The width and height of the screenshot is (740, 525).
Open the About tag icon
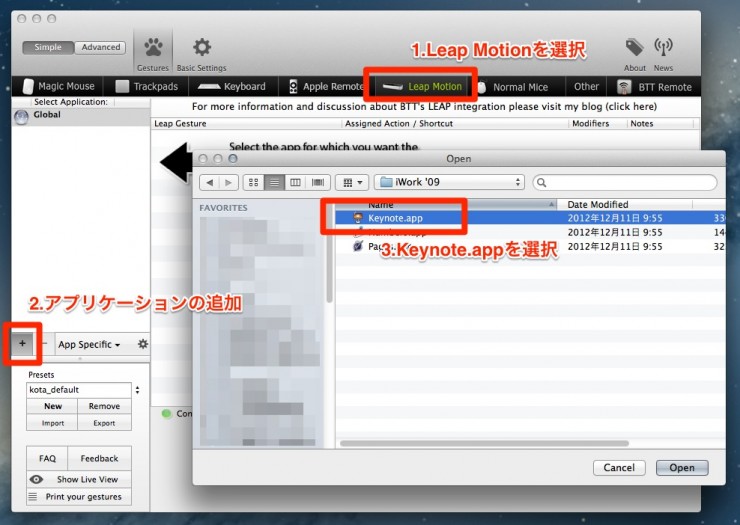(634, 53)
